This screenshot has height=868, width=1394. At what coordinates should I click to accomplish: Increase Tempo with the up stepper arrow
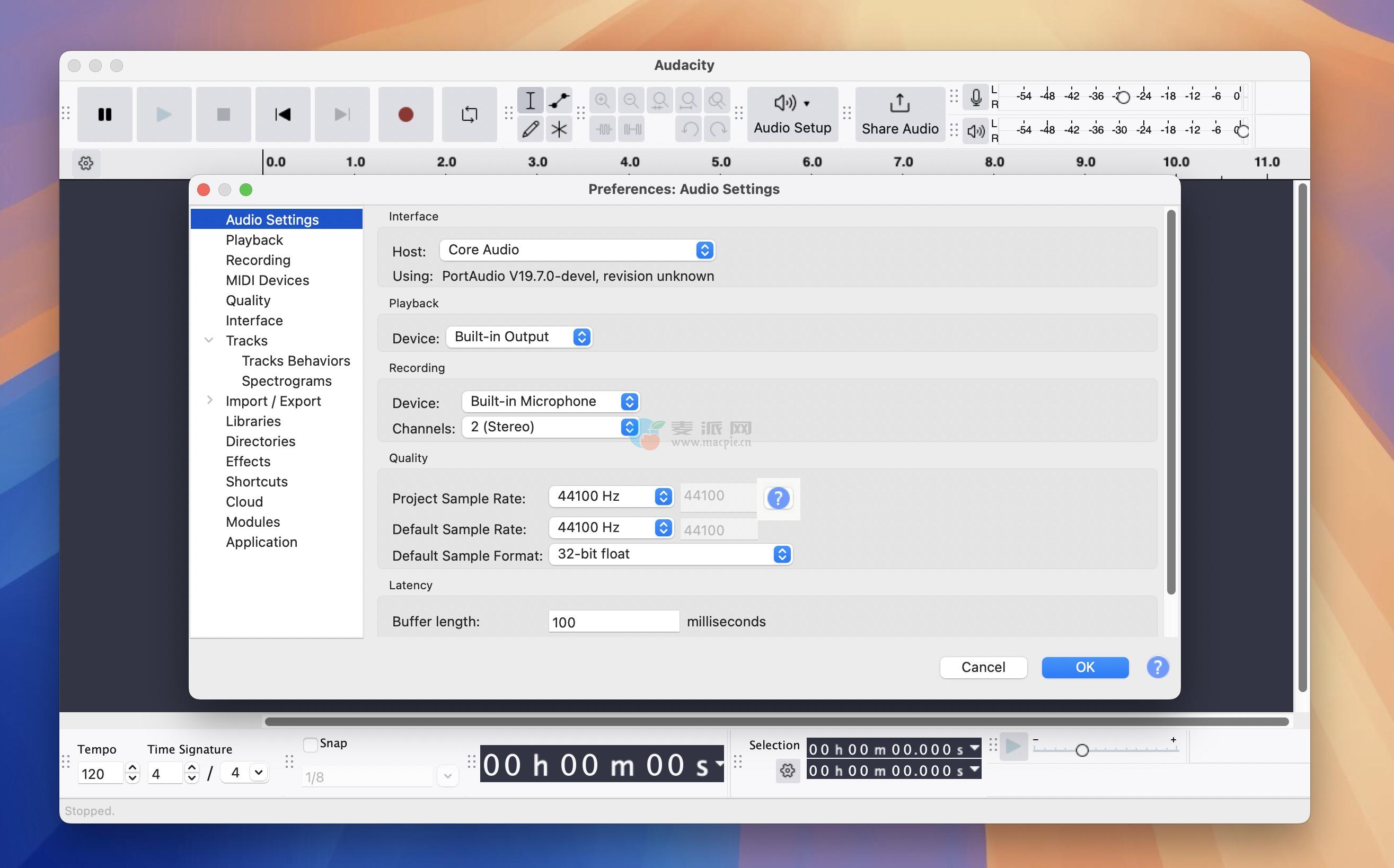(x=132, y=767)
